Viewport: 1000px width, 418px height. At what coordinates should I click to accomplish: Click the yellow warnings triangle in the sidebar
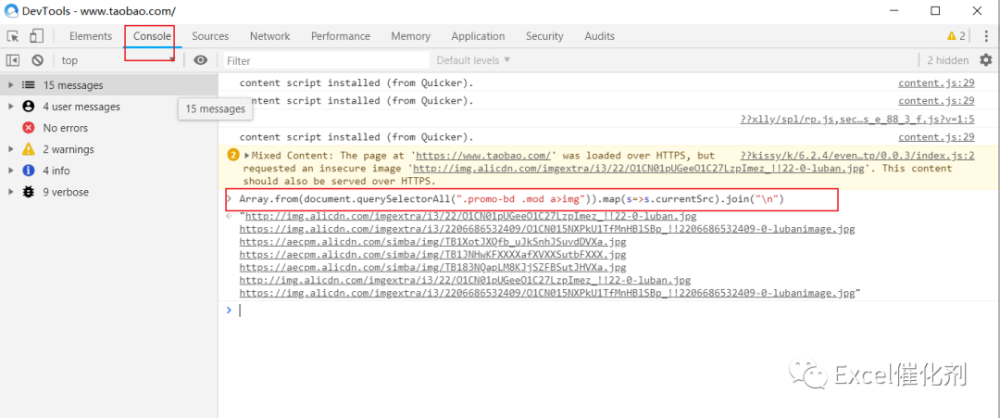[28, 149]
